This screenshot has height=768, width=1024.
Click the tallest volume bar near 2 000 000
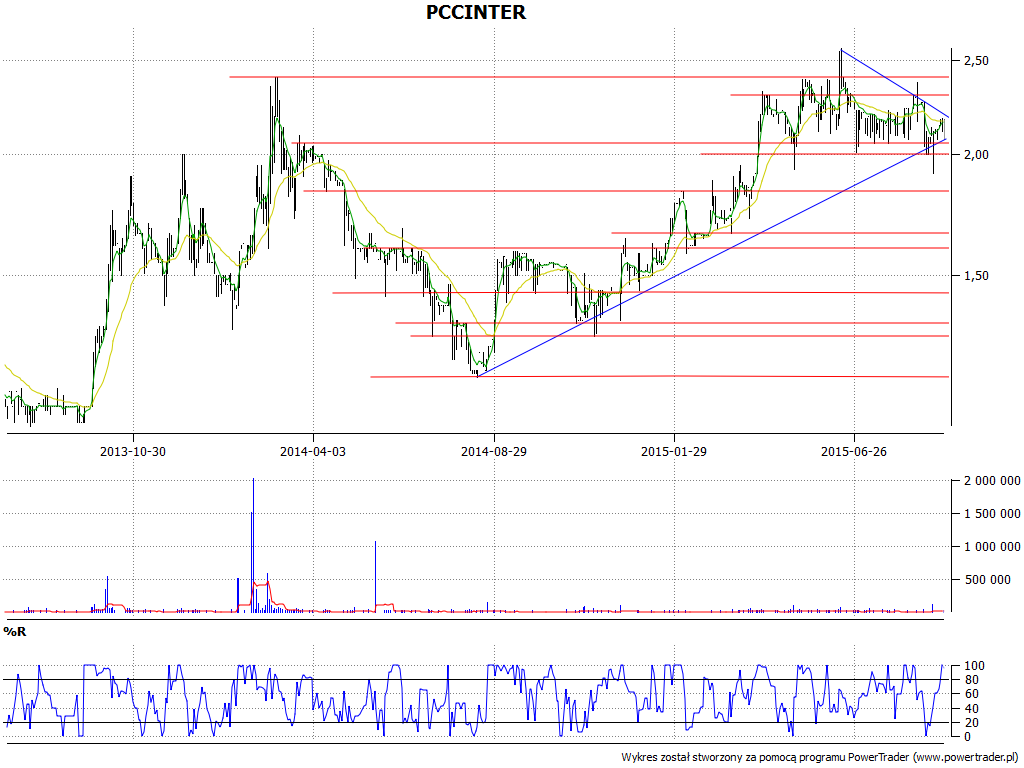[x=253, y=545]
